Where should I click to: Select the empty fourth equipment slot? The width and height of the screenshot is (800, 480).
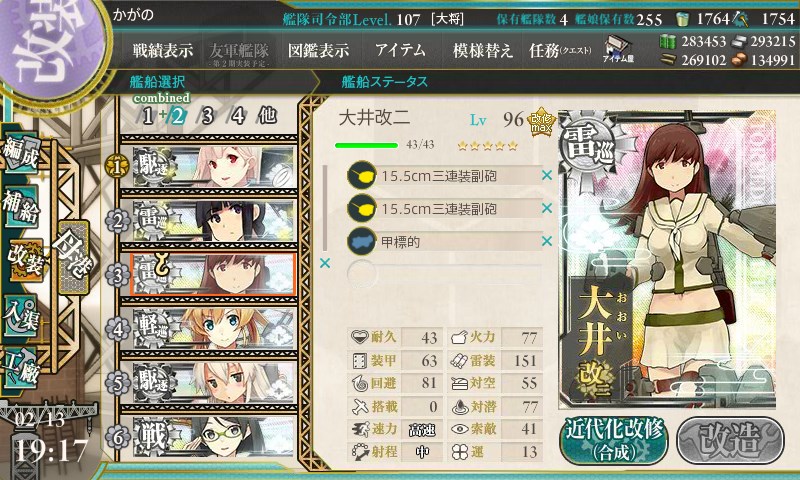point(444,274)
